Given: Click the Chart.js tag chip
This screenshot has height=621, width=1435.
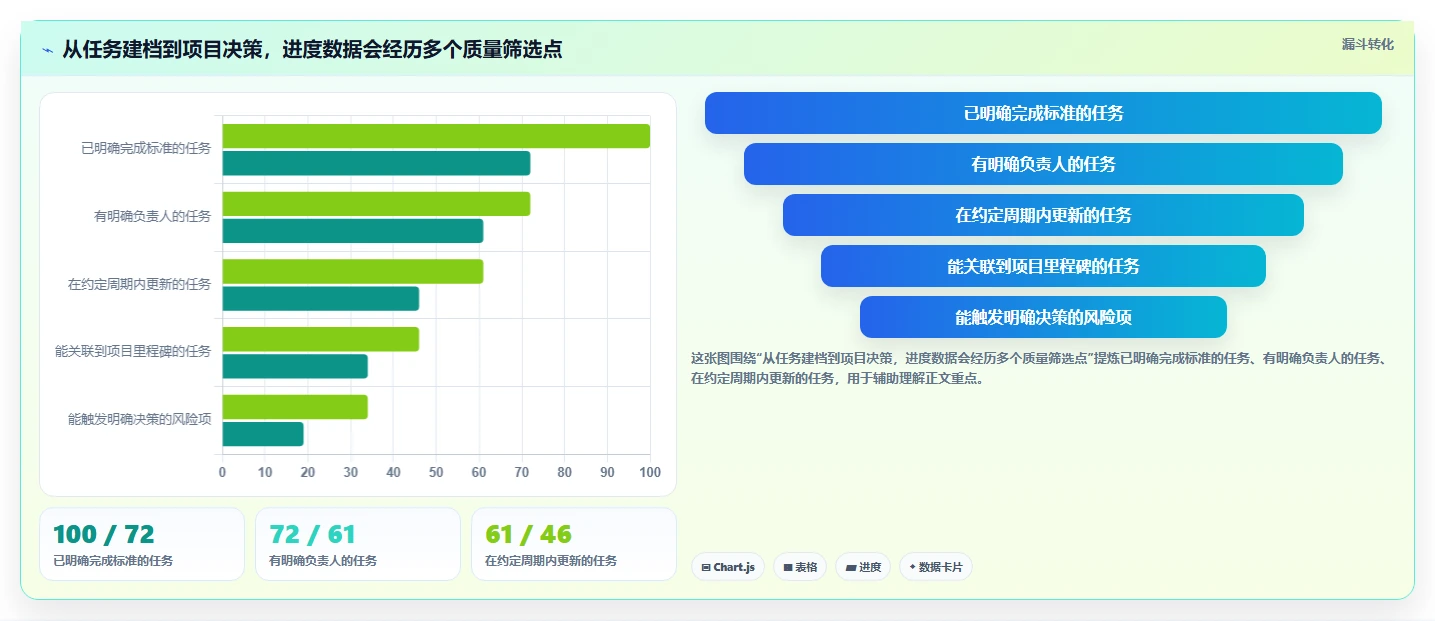Looking at the screenshot, I should pyautogui.click(x=728, y=567).
